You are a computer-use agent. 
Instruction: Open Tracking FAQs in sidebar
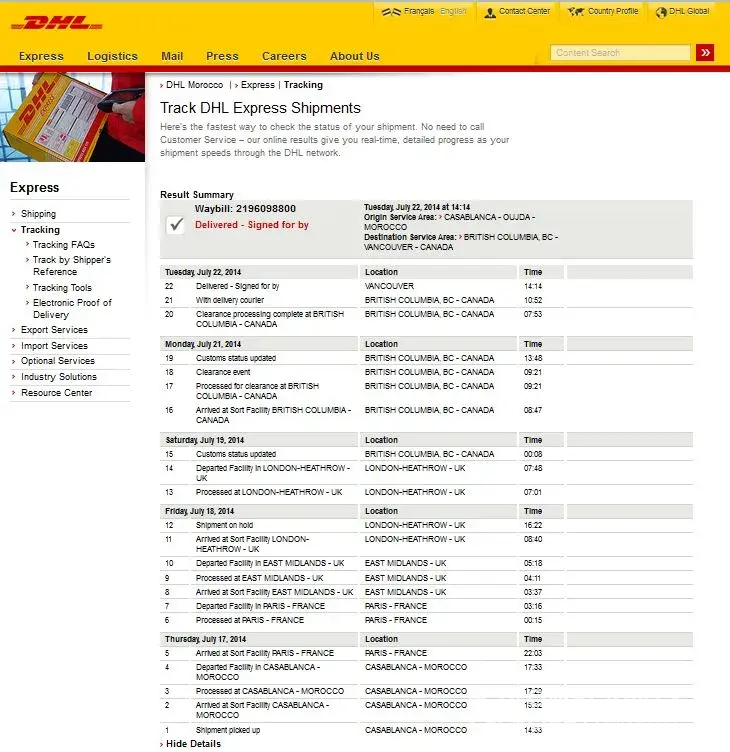pyautogui.click(x=64, y=245)
